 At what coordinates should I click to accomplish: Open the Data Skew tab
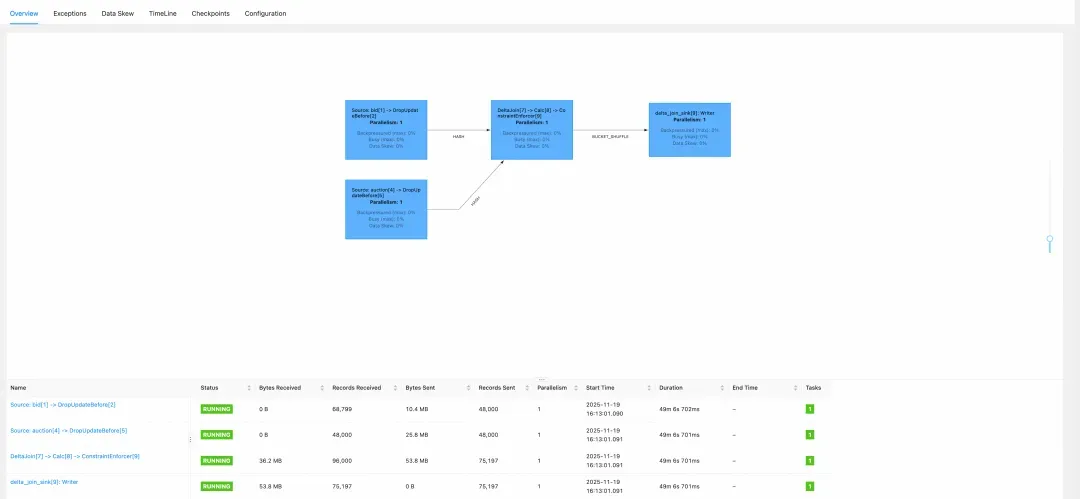118,13
